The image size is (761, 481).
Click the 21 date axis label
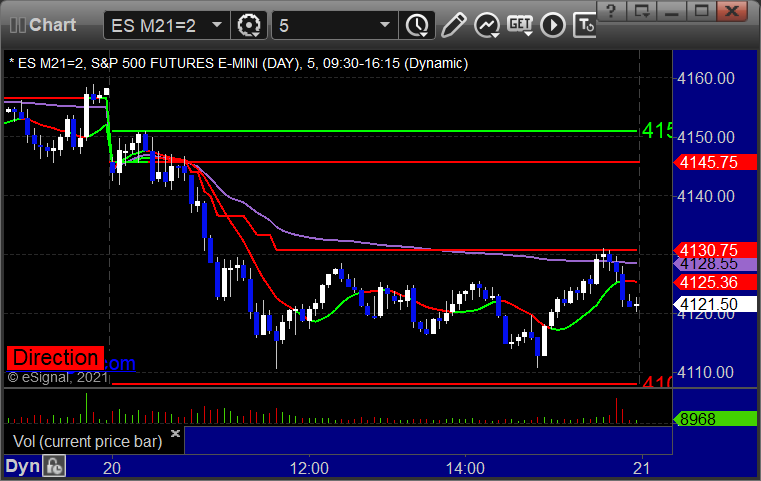tap(642, 468)
